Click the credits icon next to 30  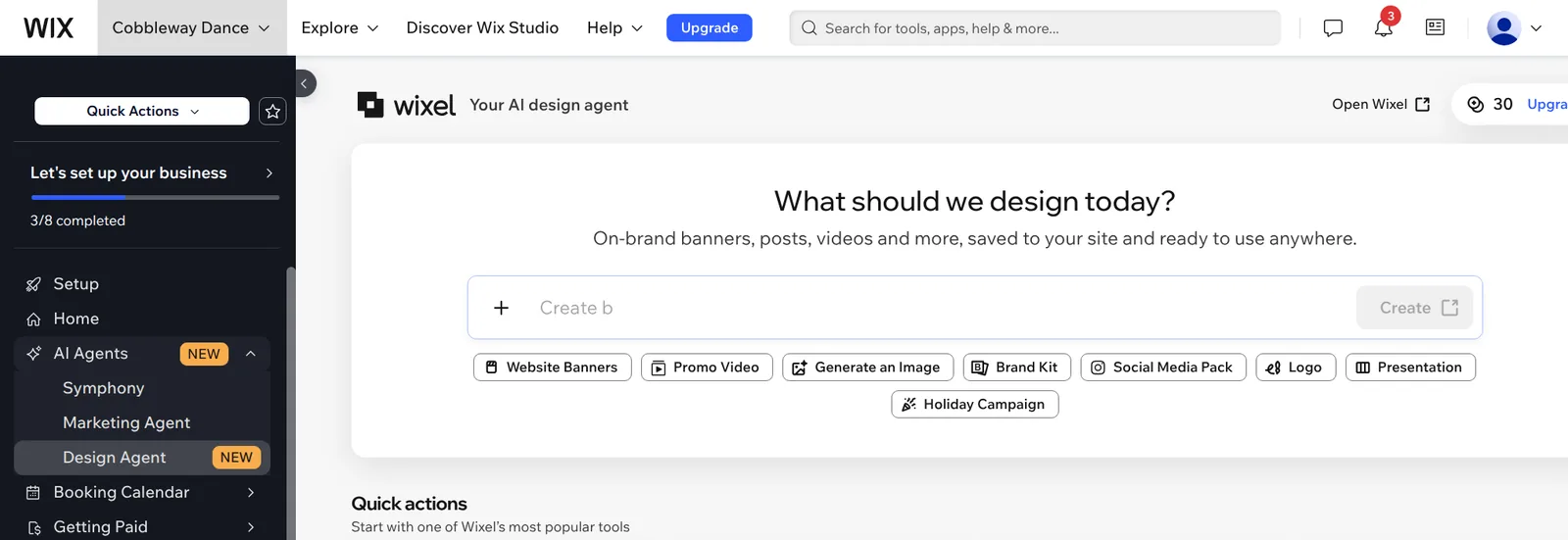(1476, 104)
